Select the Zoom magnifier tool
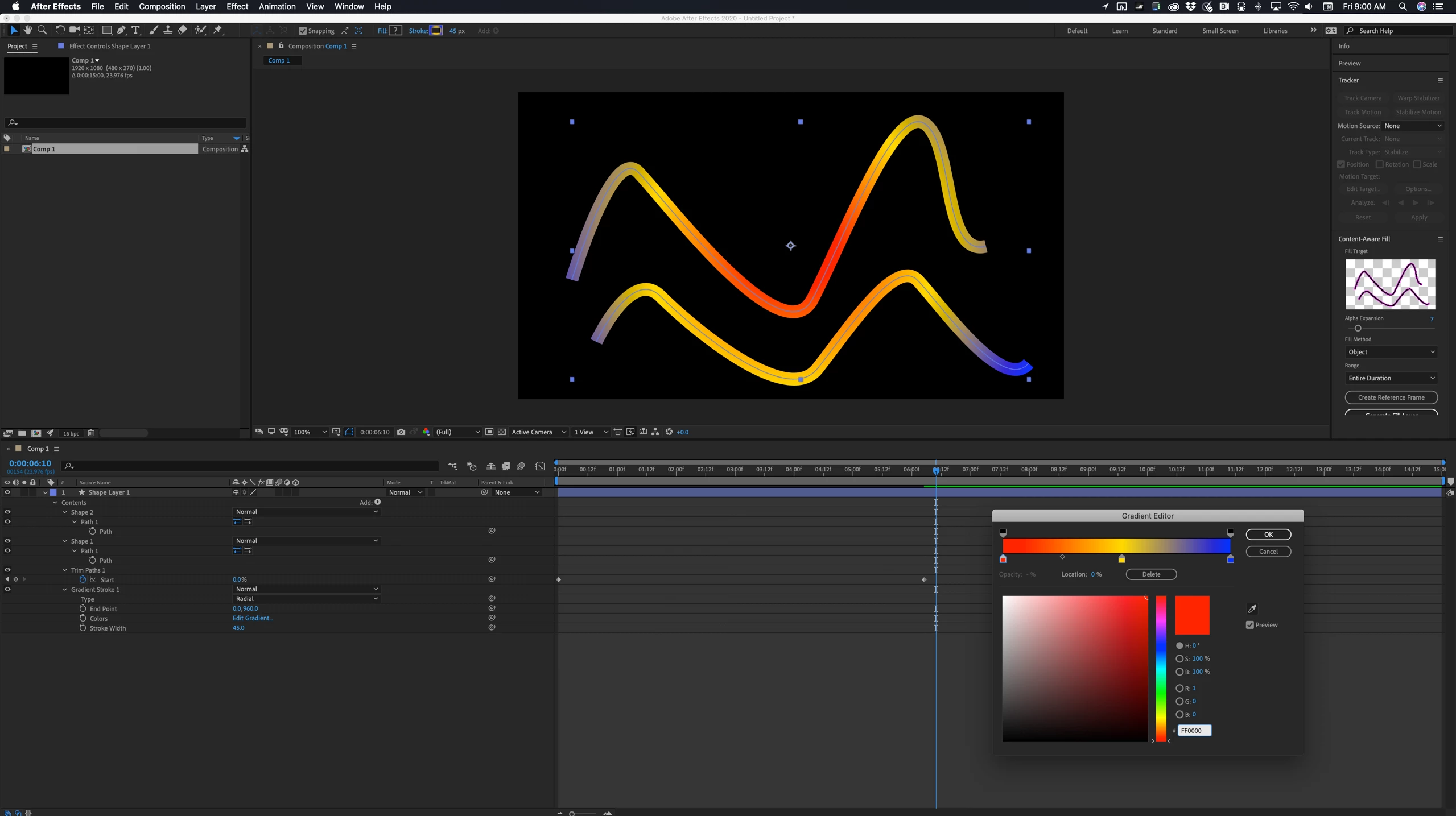This screenshot has width=1456, height=816. coord(42,30)
